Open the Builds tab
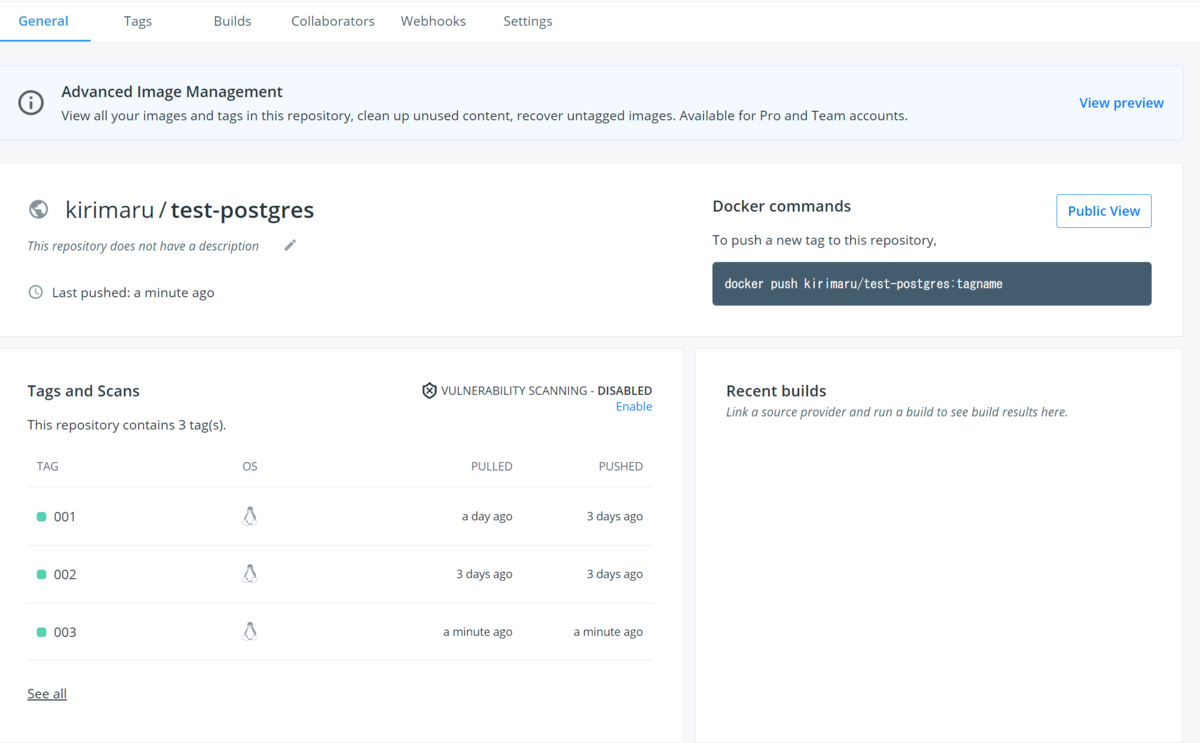 pos(232,21)
